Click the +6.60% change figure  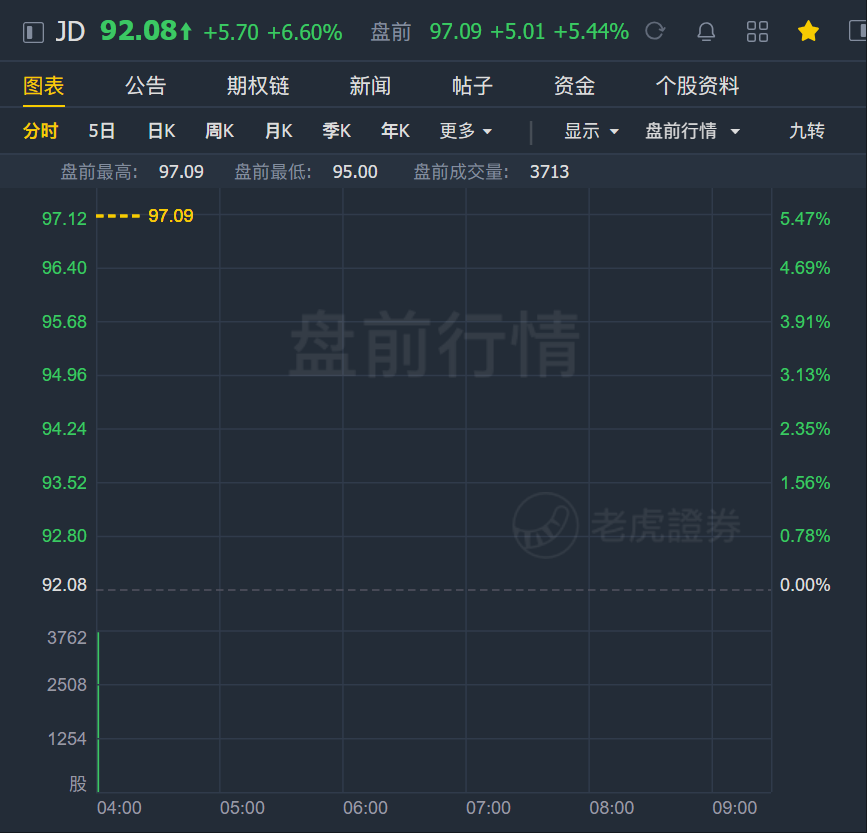(x=305, y=33)
